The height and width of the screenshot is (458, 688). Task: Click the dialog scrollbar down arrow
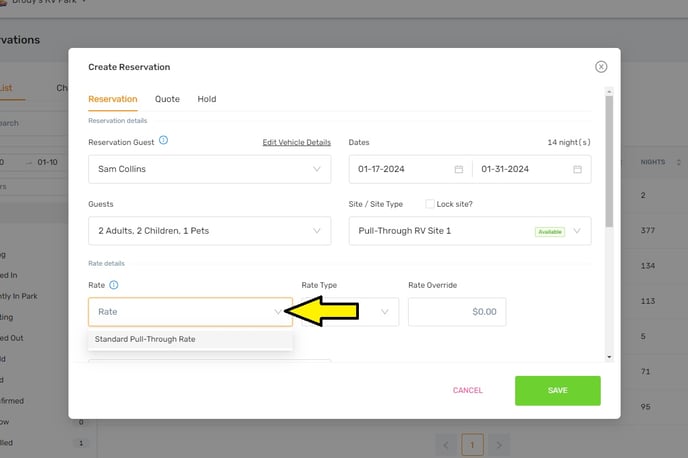tap(609, 357)
